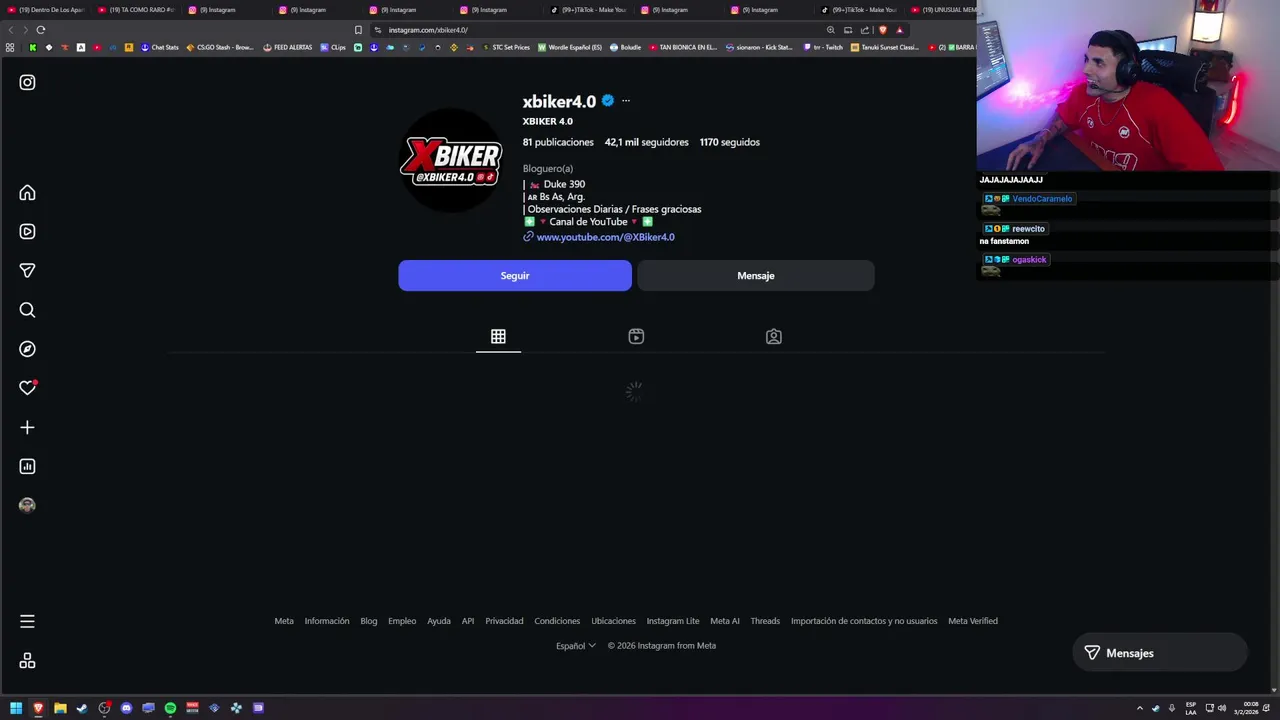Open direct messages paper-plane icon in sidebar
The width and height of the screenshot is (1280, 720).
click(x=27, y=270)
